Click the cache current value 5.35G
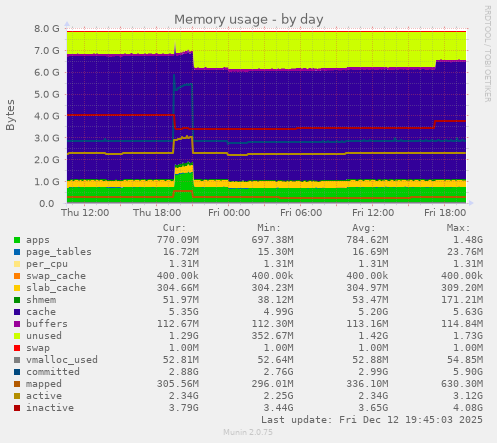The image size is (497, 443). coord(184,312)
